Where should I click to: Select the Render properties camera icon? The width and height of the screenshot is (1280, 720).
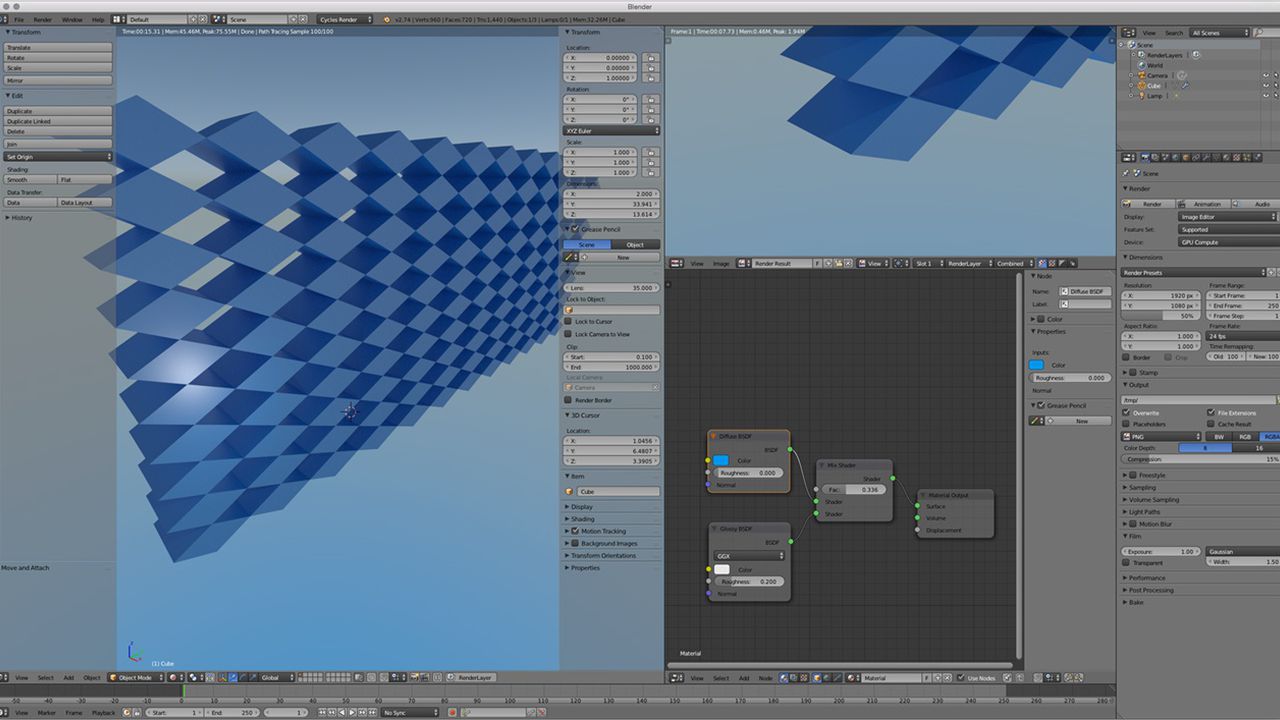(x=1143, y=158)
